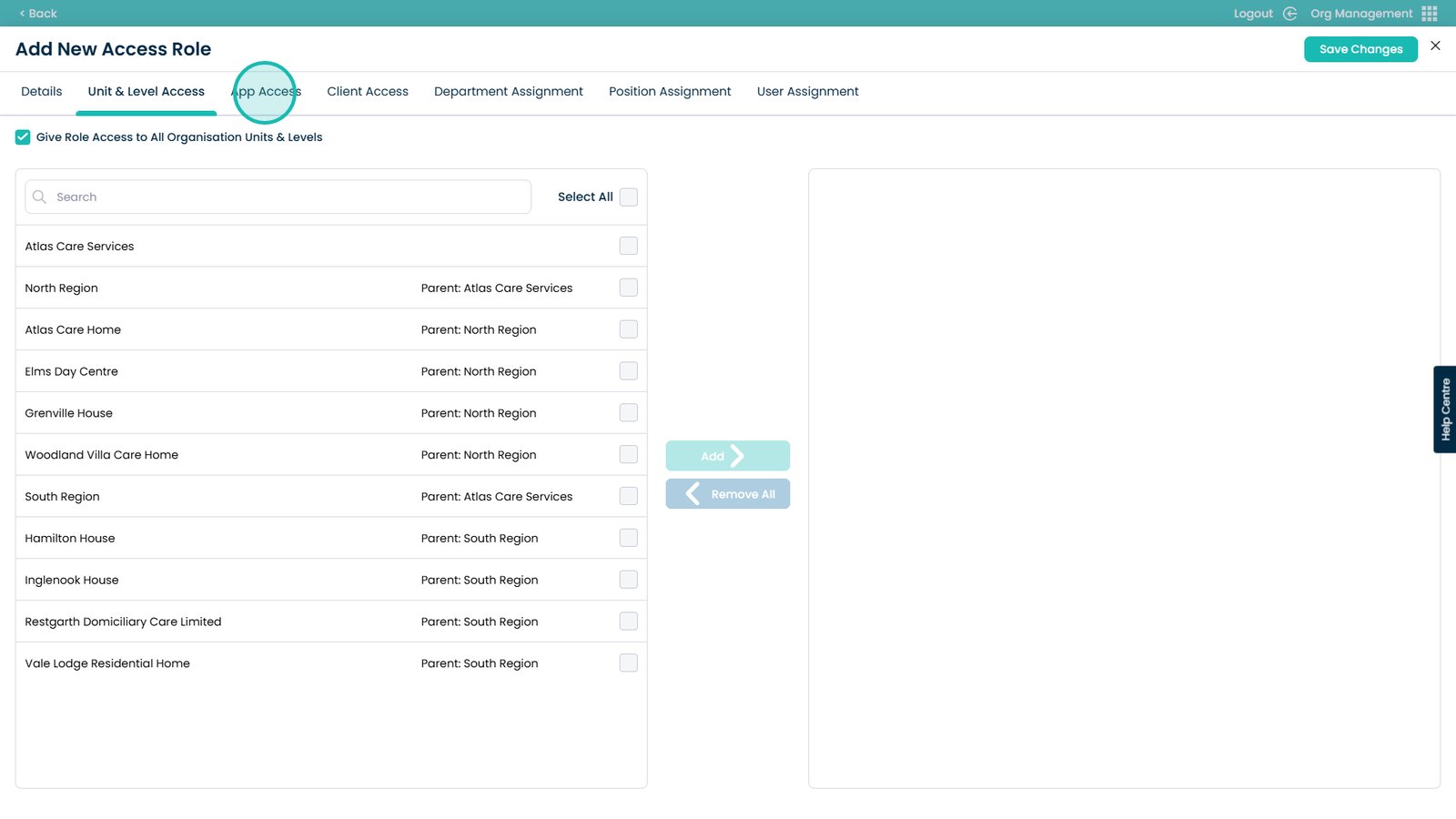
Task: Tick the Vale Lodge Residential Home checkbox
Action: pyautogui.click(x=628, y=663)
